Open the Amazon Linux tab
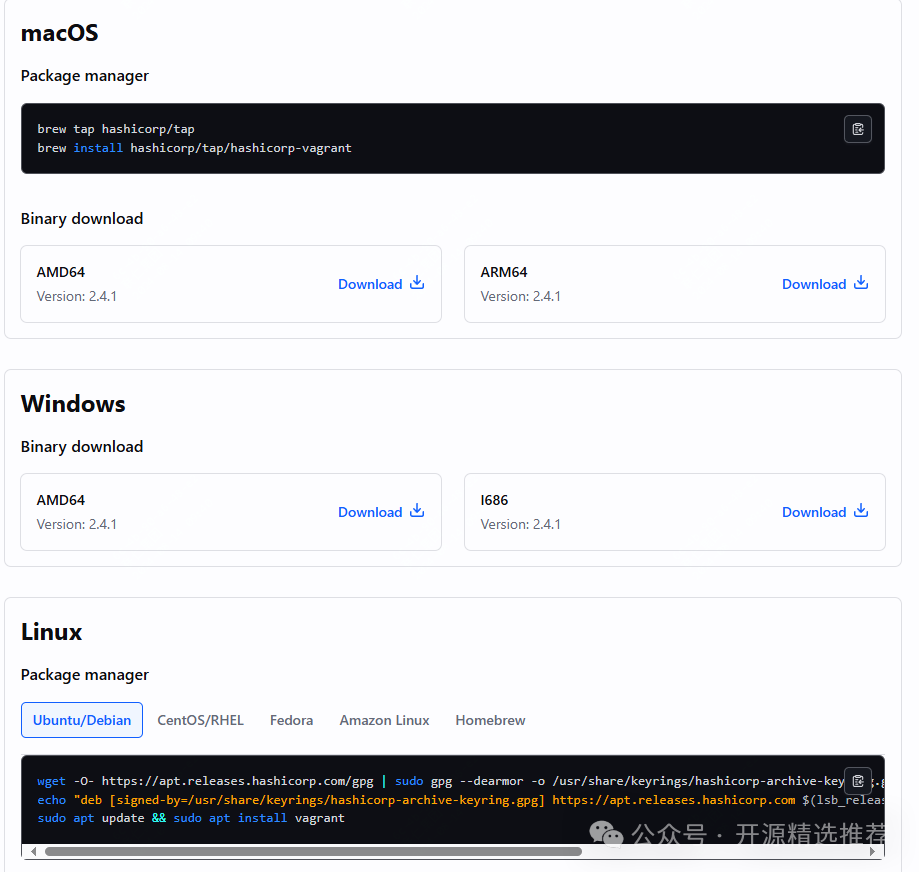The width and height of the screenshot is (919, 872). 384,720
